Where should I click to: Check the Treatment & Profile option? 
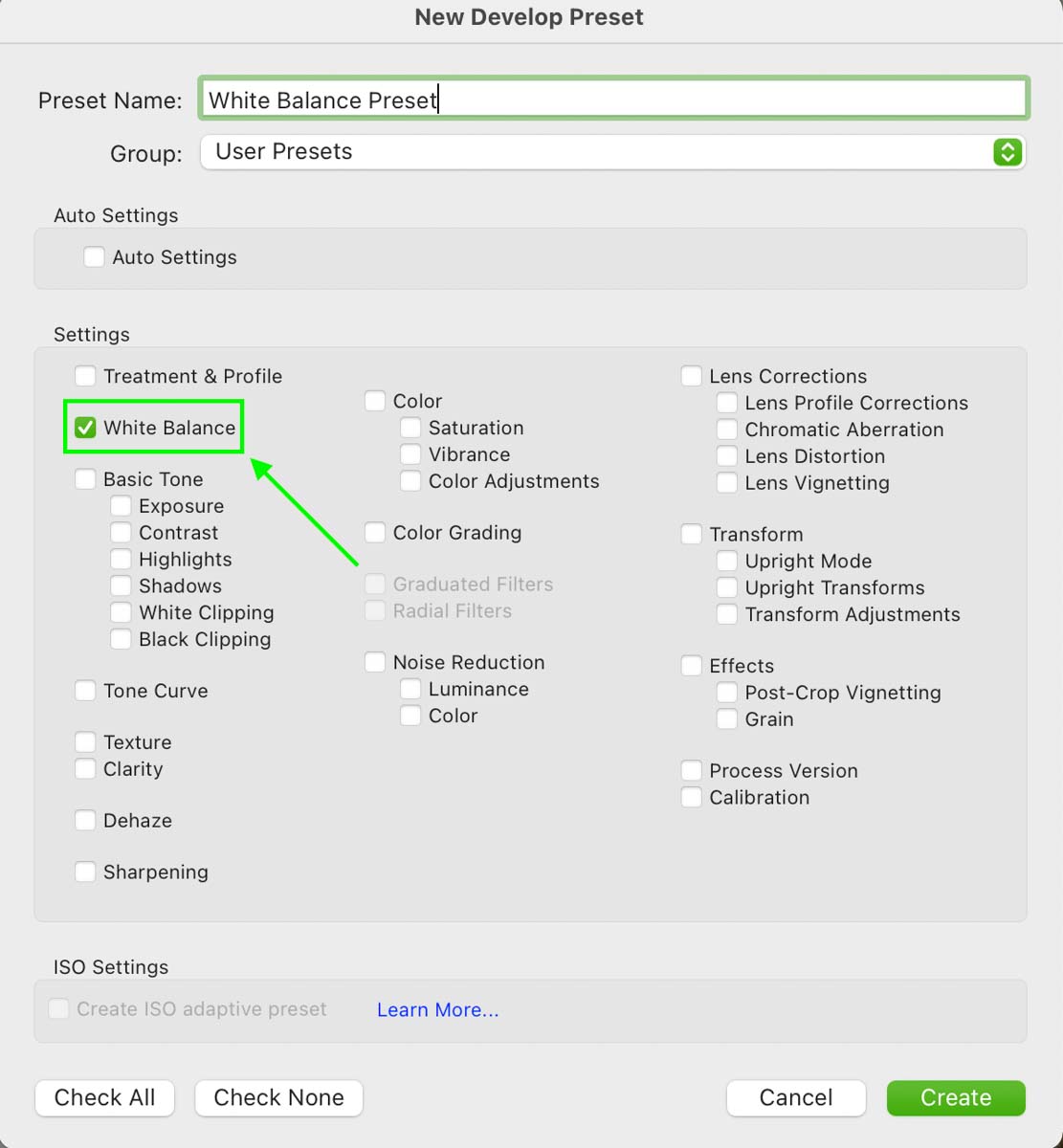(x=85, y=376)
